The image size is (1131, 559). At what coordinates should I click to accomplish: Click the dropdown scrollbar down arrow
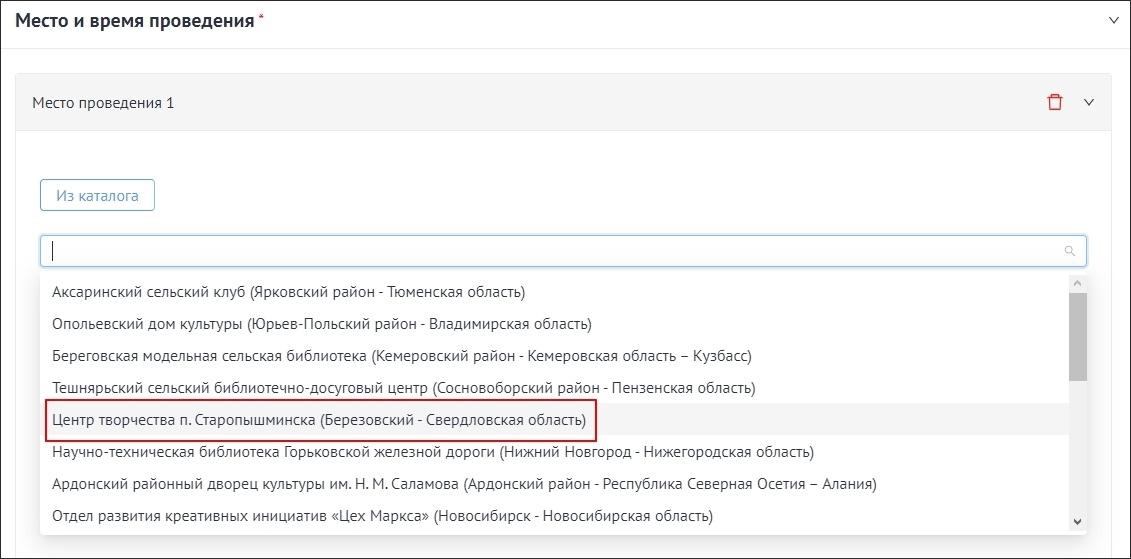click(x=1077, y=521)
